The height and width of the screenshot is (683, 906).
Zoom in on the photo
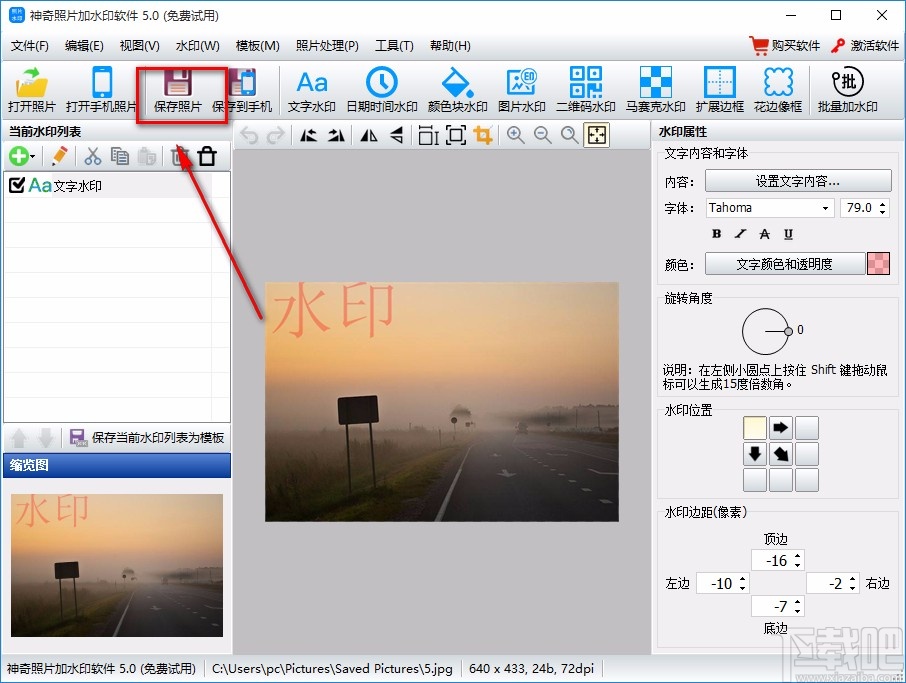(515, 136)
